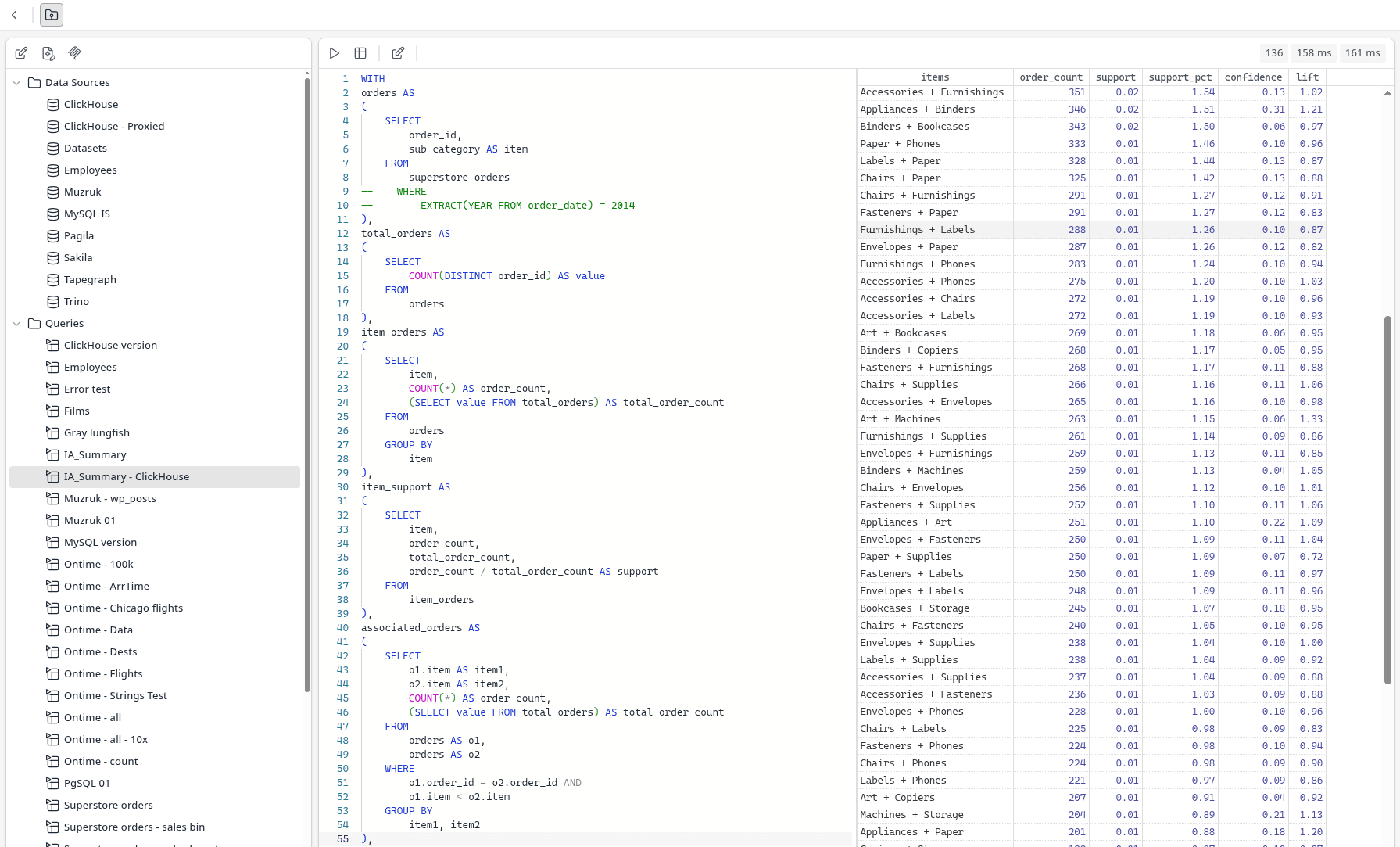Open the Superstore orders query
Image resolution: width=1400 pixels, height=847 pixels.
pyautogui.click(x=109, y=805)
